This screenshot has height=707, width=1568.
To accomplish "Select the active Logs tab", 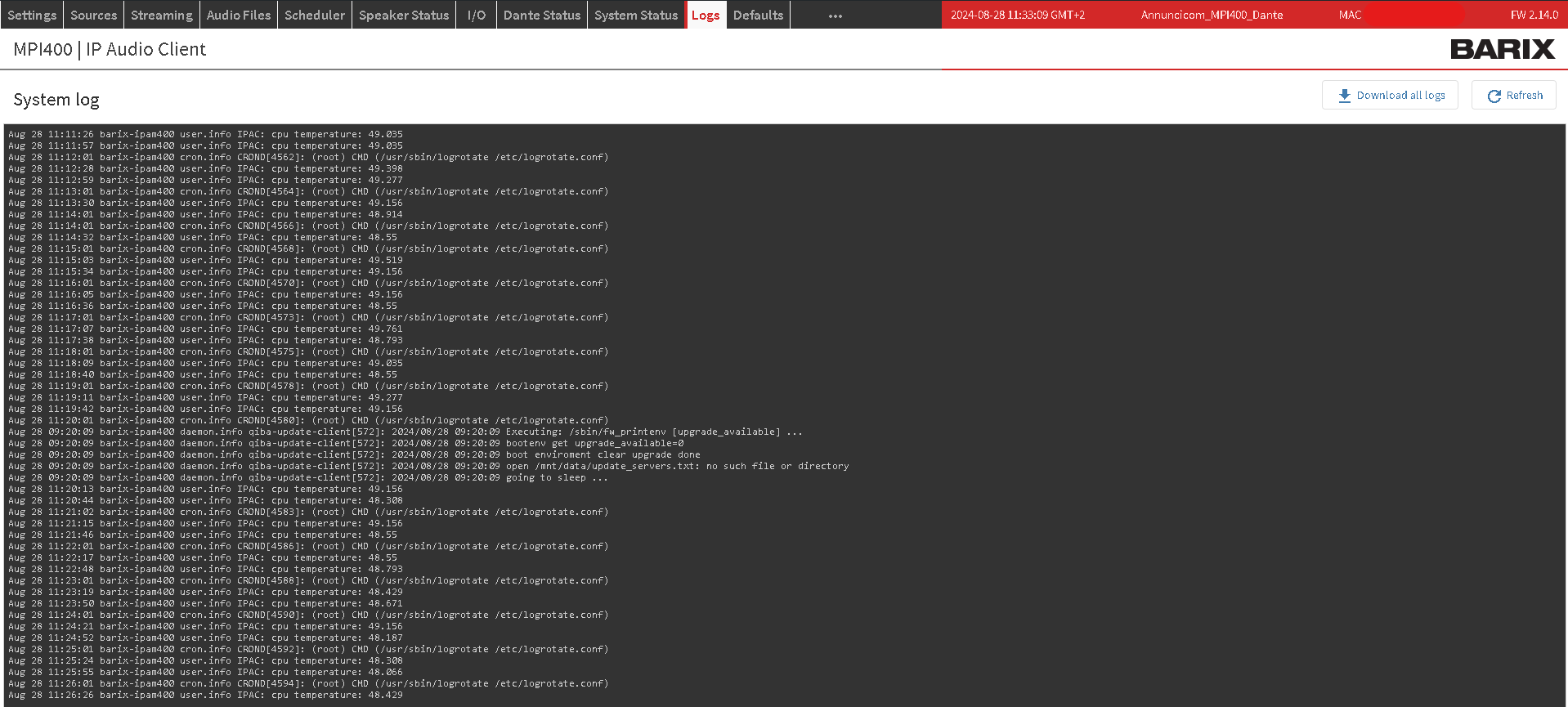I will 705,15.
